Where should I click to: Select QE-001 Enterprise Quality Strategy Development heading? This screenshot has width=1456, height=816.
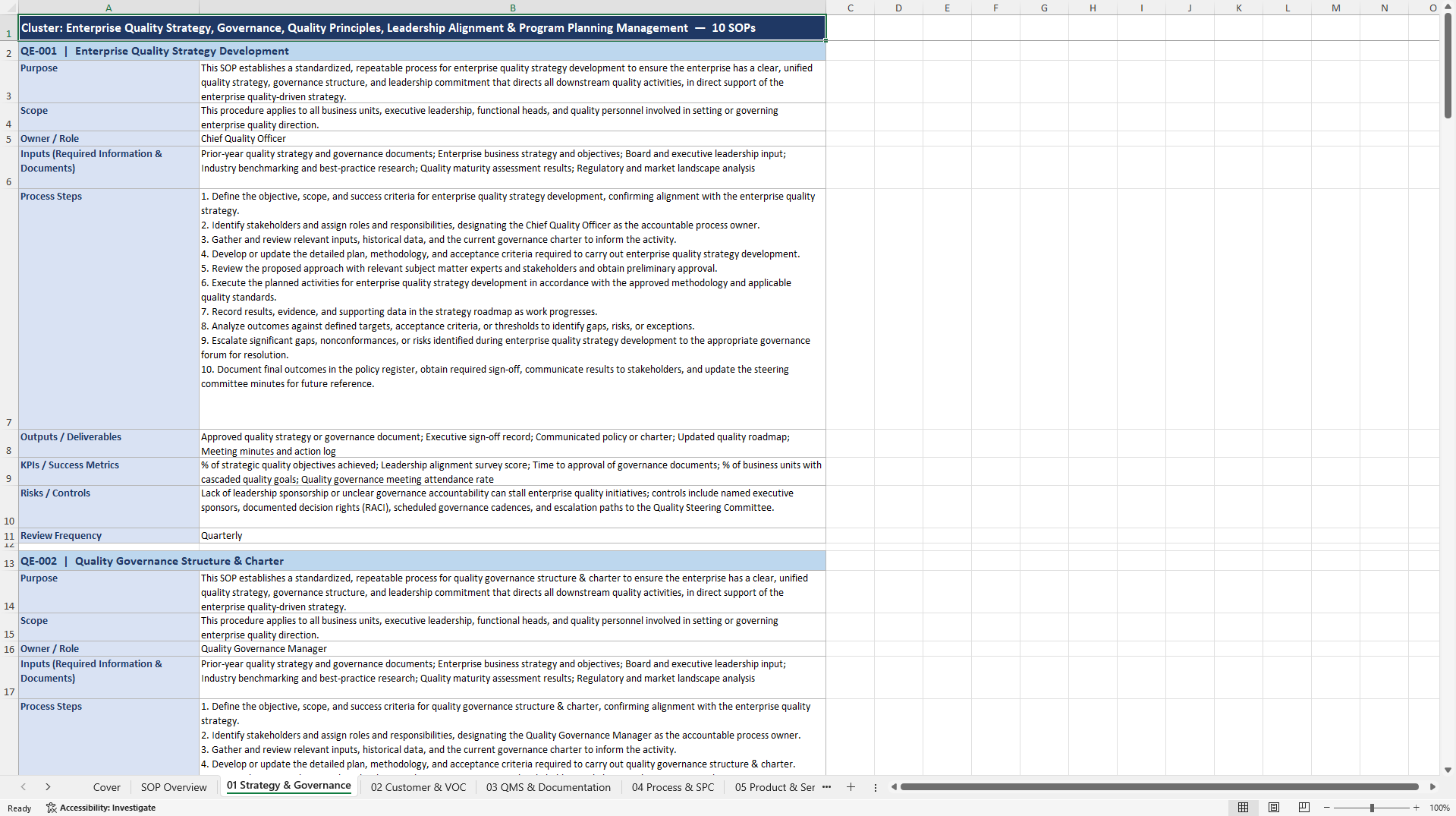coord(422,51)
